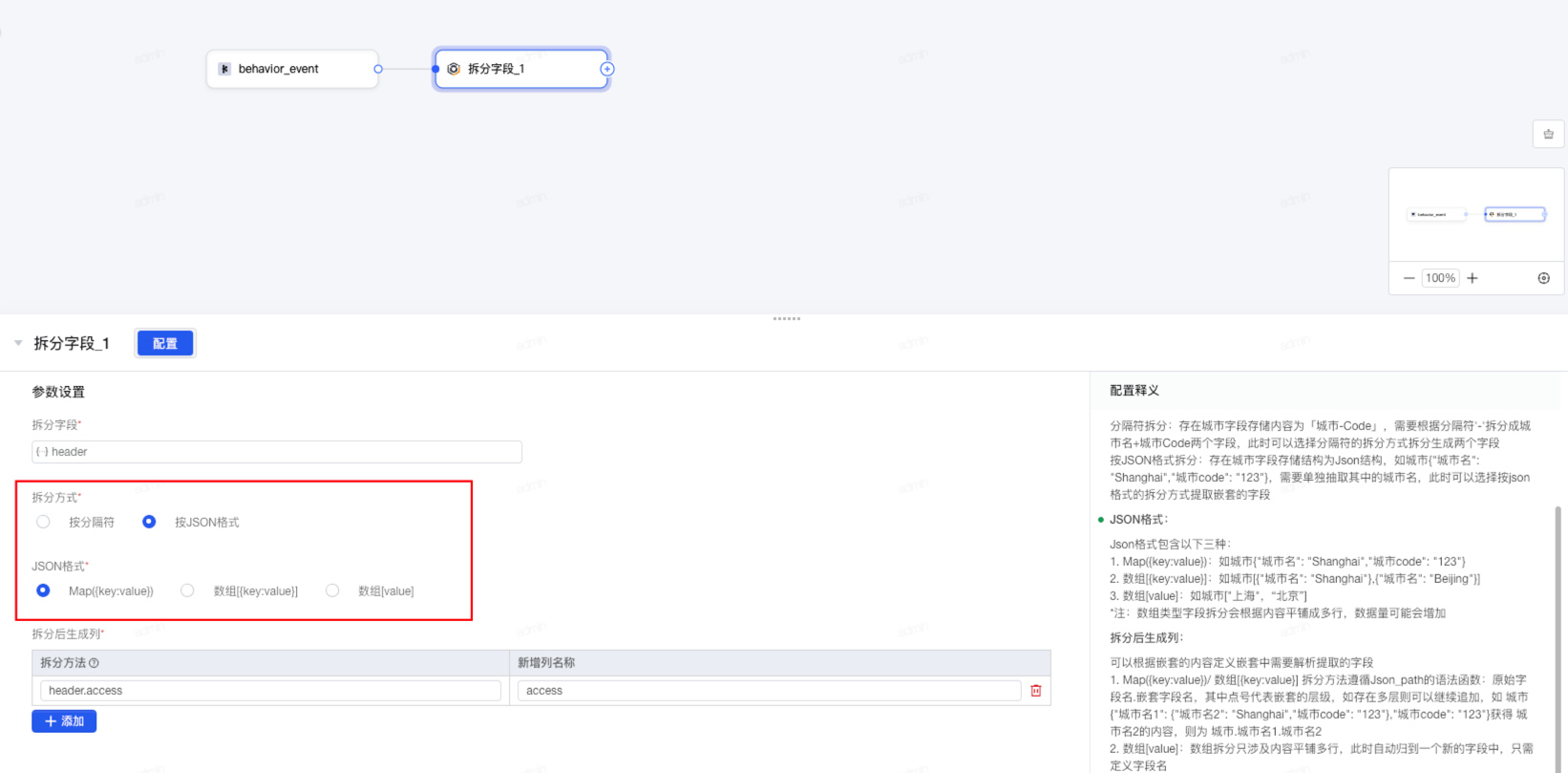Click the panel resize drag handle
Viewport: 1568px width, 773px height.
coord(786,318)
